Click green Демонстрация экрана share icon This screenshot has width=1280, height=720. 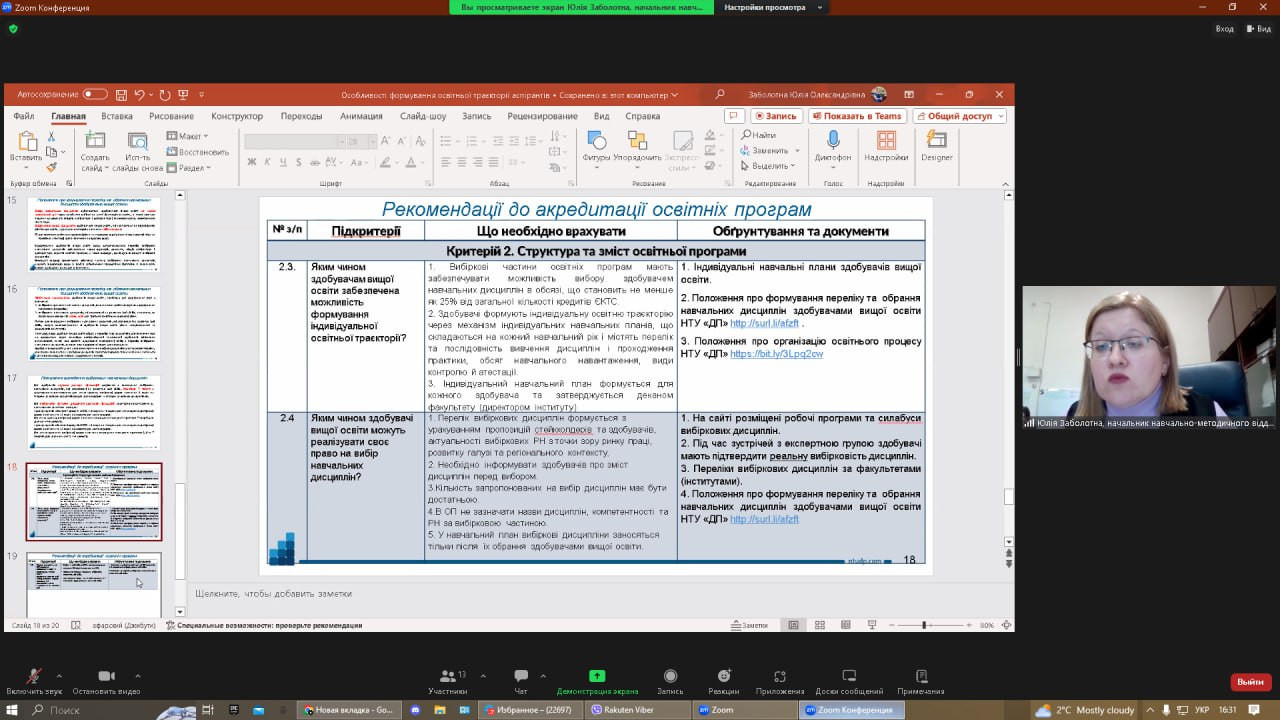597,677
